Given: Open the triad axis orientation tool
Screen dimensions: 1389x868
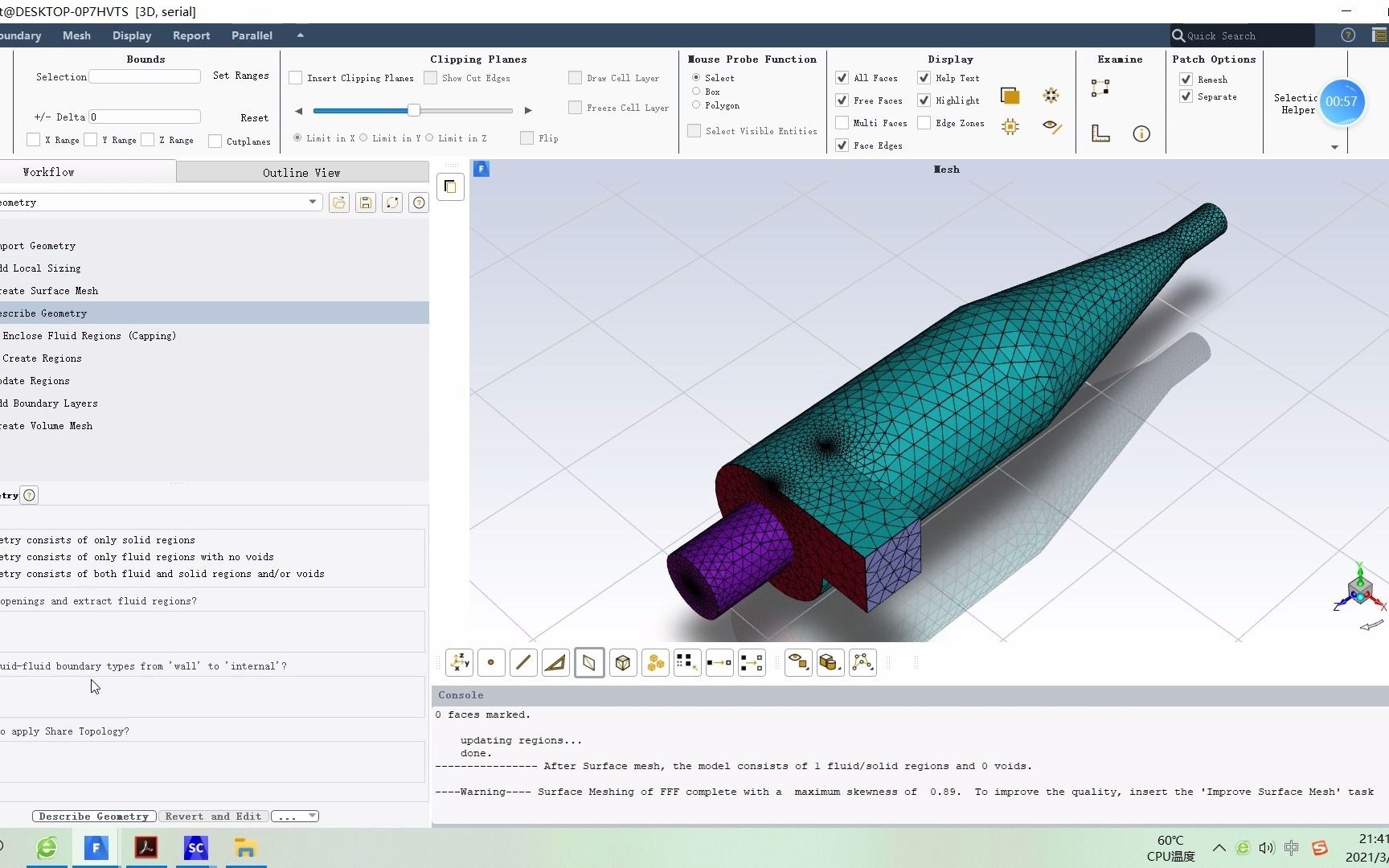Looking at the screenshot, I should pos(459,662).
